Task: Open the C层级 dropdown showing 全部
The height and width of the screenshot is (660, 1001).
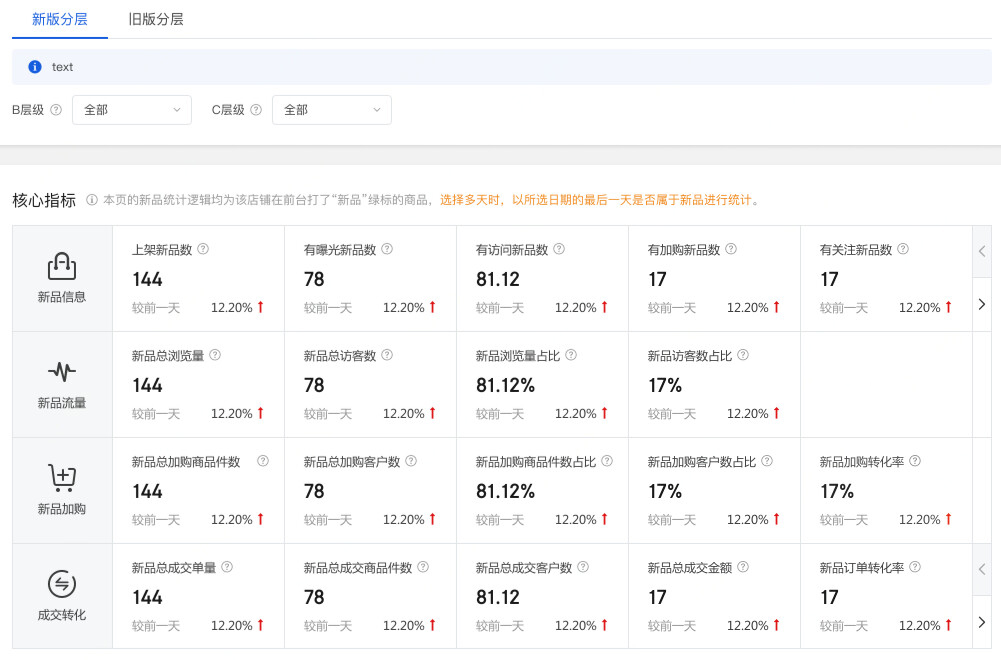Action: (331, 110)
